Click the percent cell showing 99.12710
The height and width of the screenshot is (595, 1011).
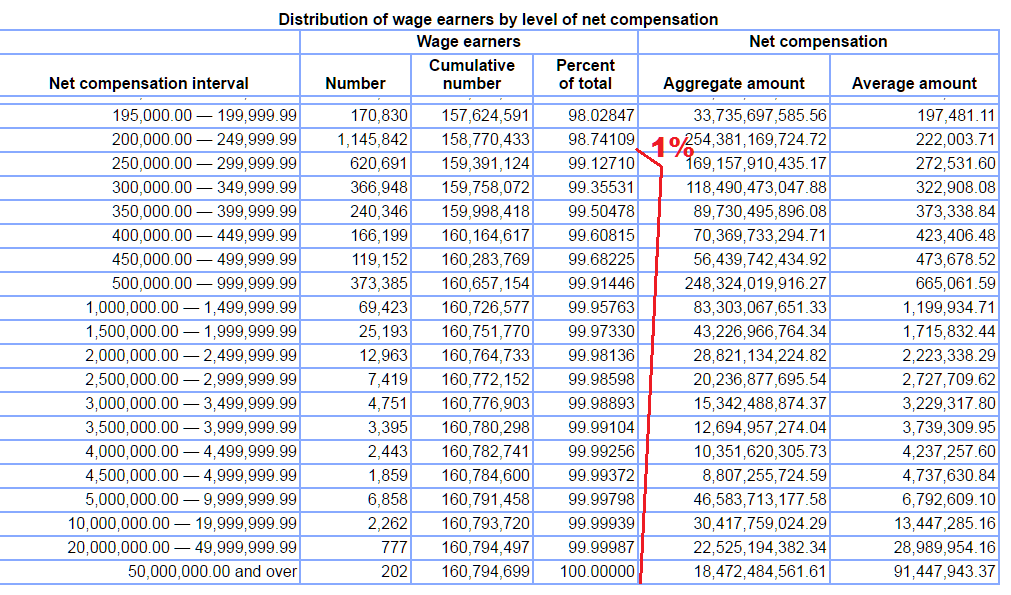point(601,164)
